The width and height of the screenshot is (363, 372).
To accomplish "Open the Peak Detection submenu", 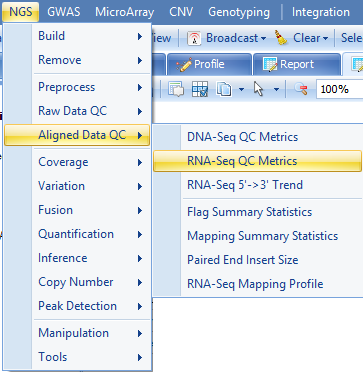I will pos(77,306).
